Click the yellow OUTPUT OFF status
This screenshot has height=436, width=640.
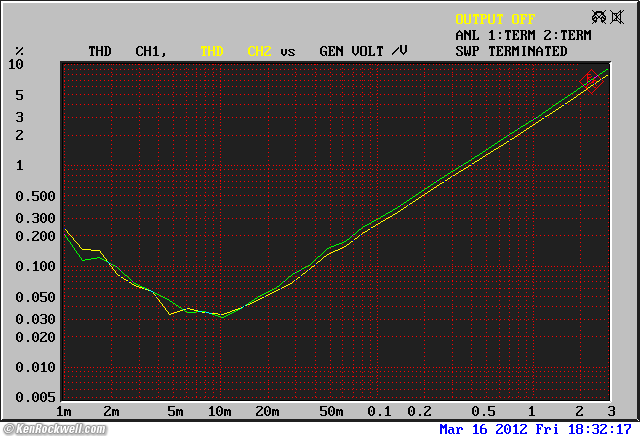(x=495, y=19)
